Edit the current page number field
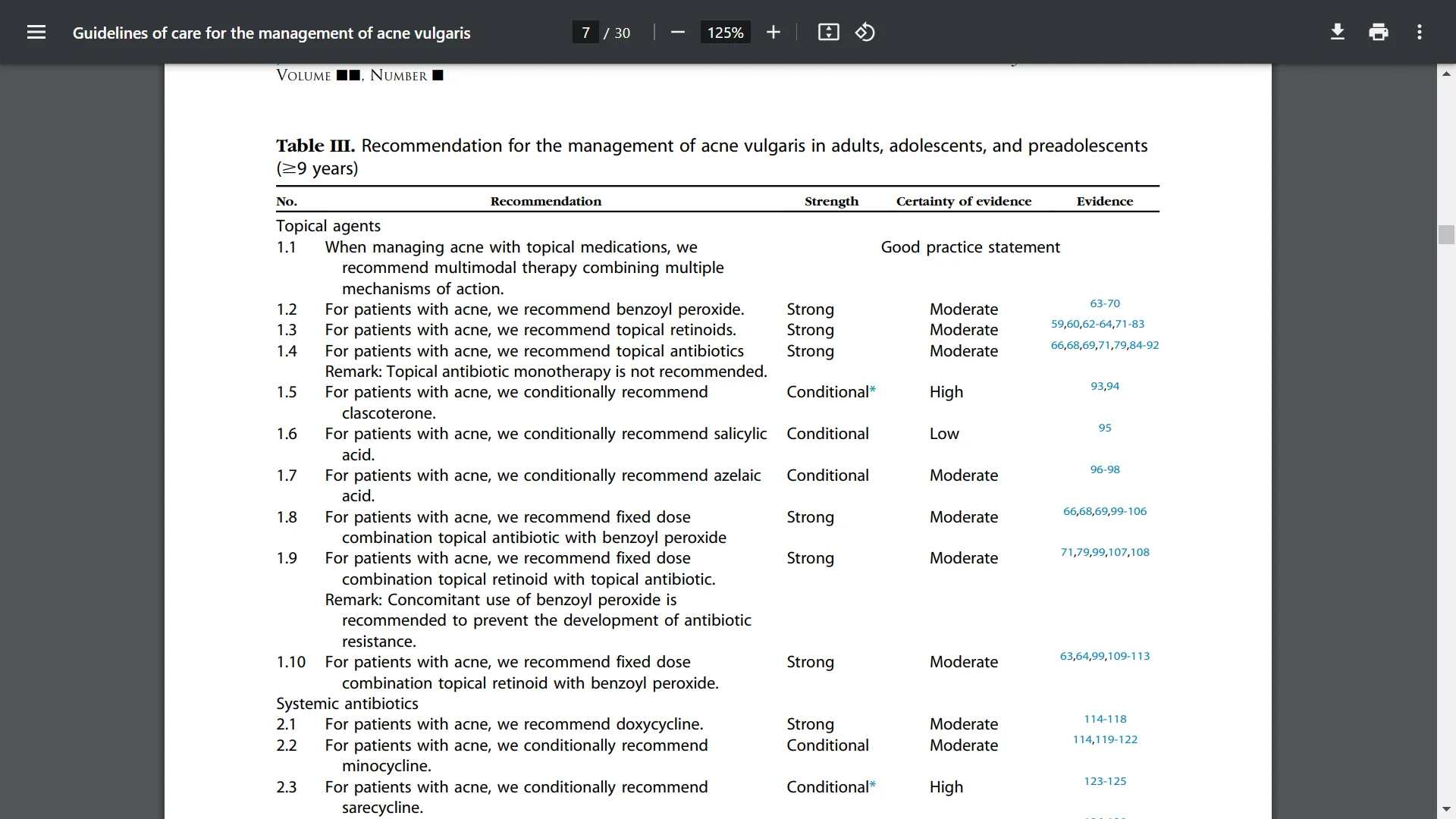 [585, 33]
